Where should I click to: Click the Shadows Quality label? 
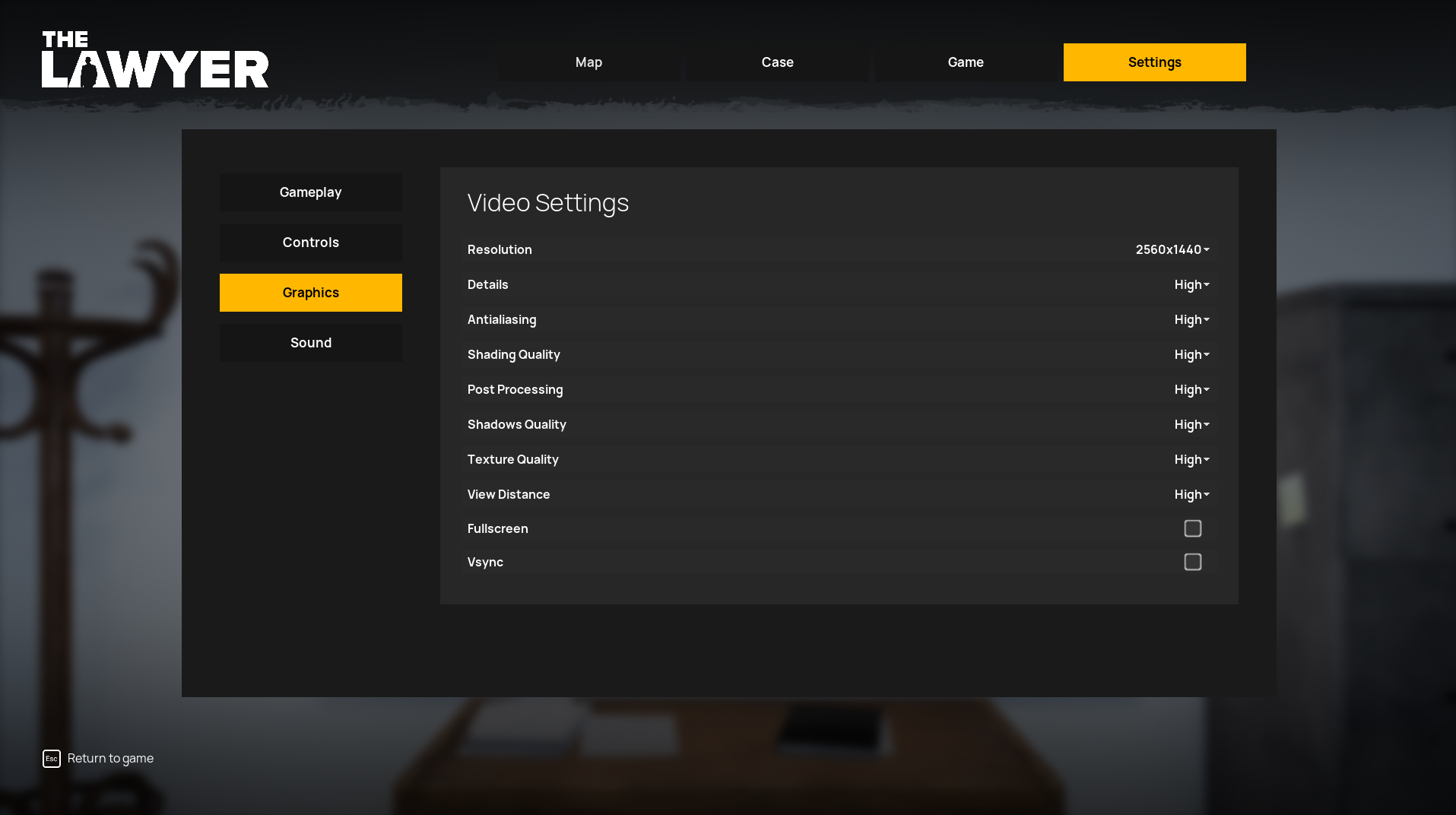click(x=516, y=425)
